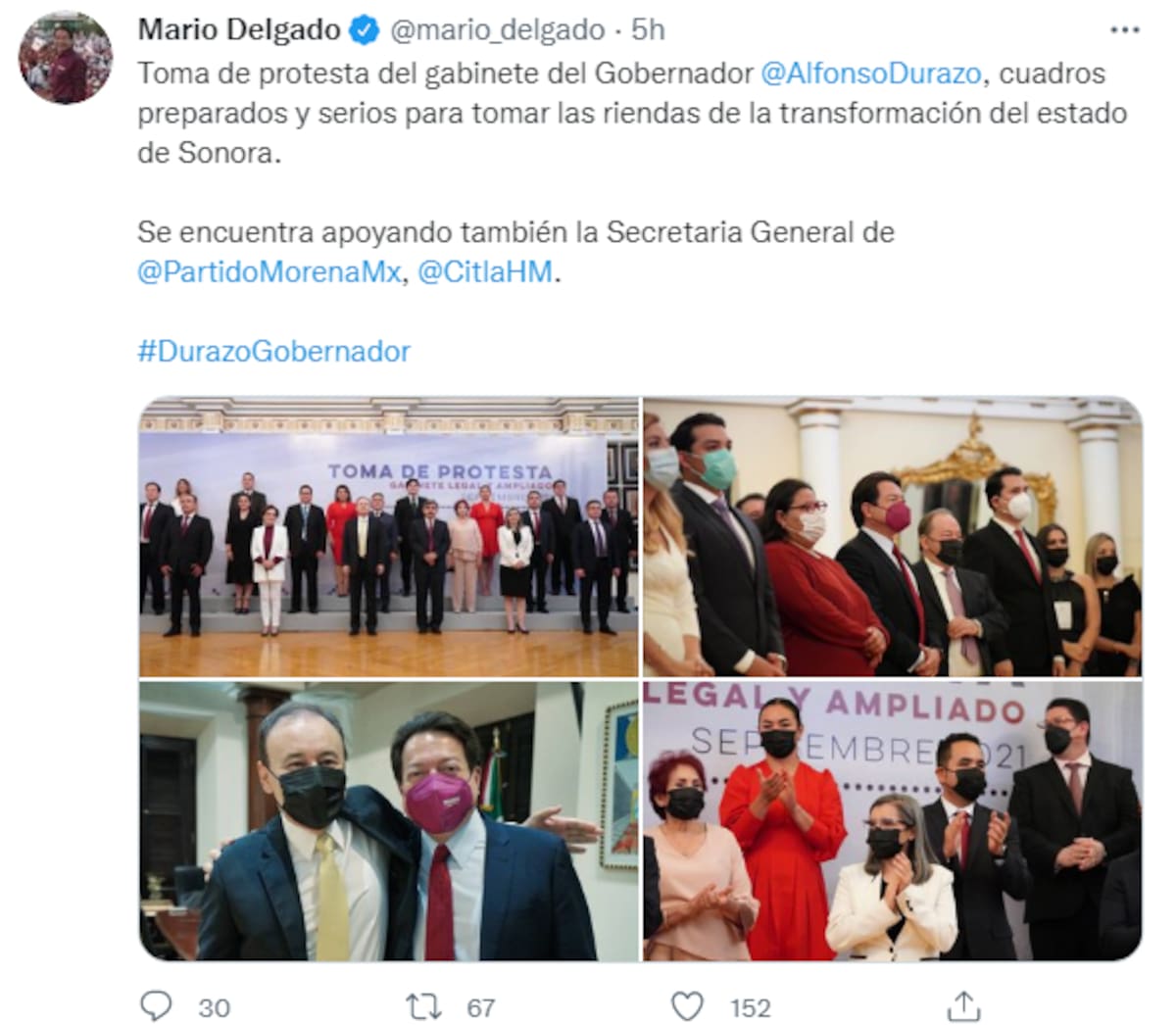Click the reply speech bubble icon
Viewport: 1176px width, 1025px height.
point(156,1006)
